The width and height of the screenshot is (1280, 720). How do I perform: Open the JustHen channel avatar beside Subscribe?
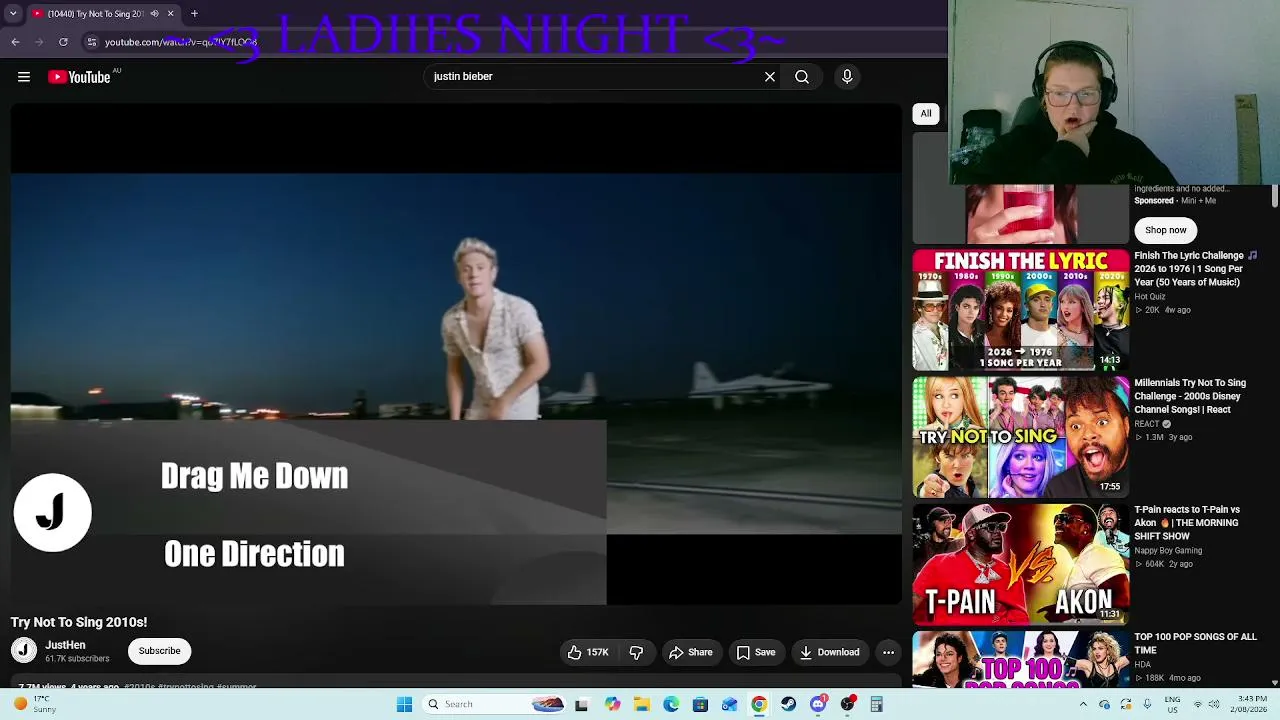click(24, 651)
